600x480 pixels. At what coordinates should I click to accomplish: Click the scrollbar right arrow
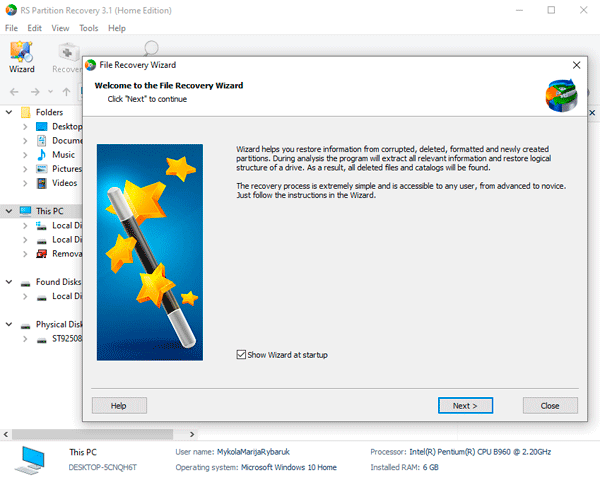(192, 434)
